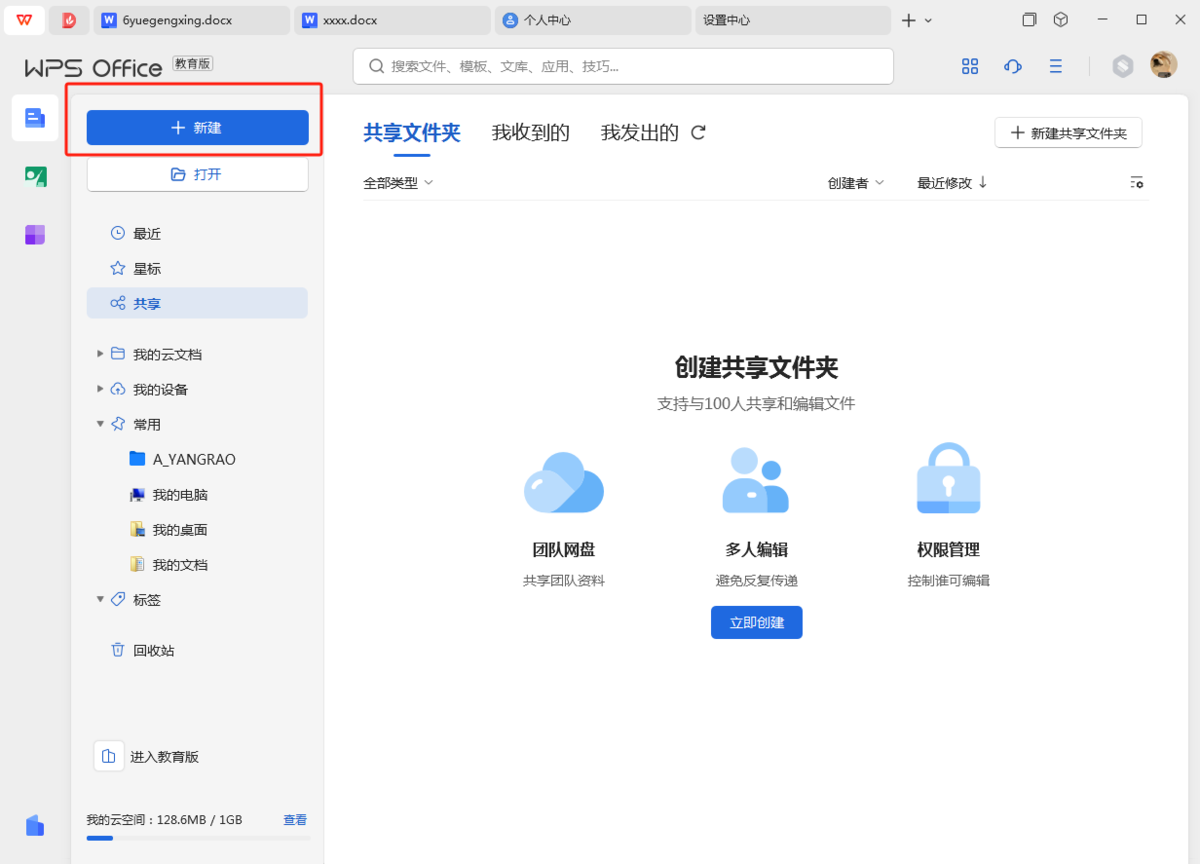This screenshot has width=1200, height=864.
Task: Expand the 标签 section in sidebar
Action: tap(100, 599)
